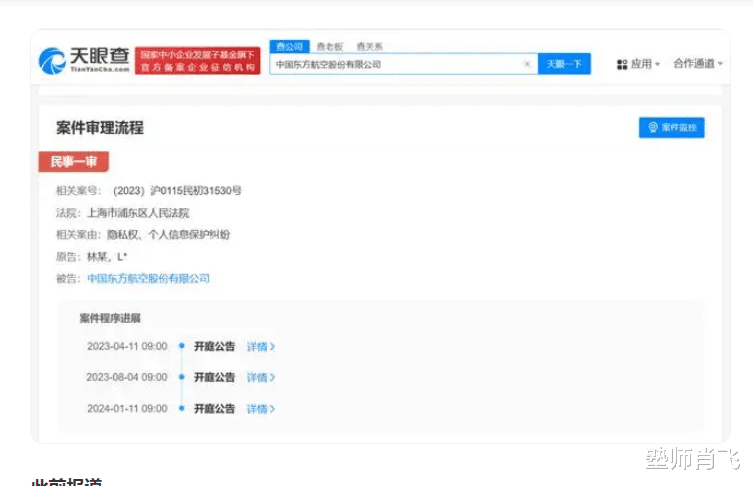The height and width of the screenshot is (486, 753).
Task: Click the timeline dot for 2023-04-11
Action: [x=182, y=345]
